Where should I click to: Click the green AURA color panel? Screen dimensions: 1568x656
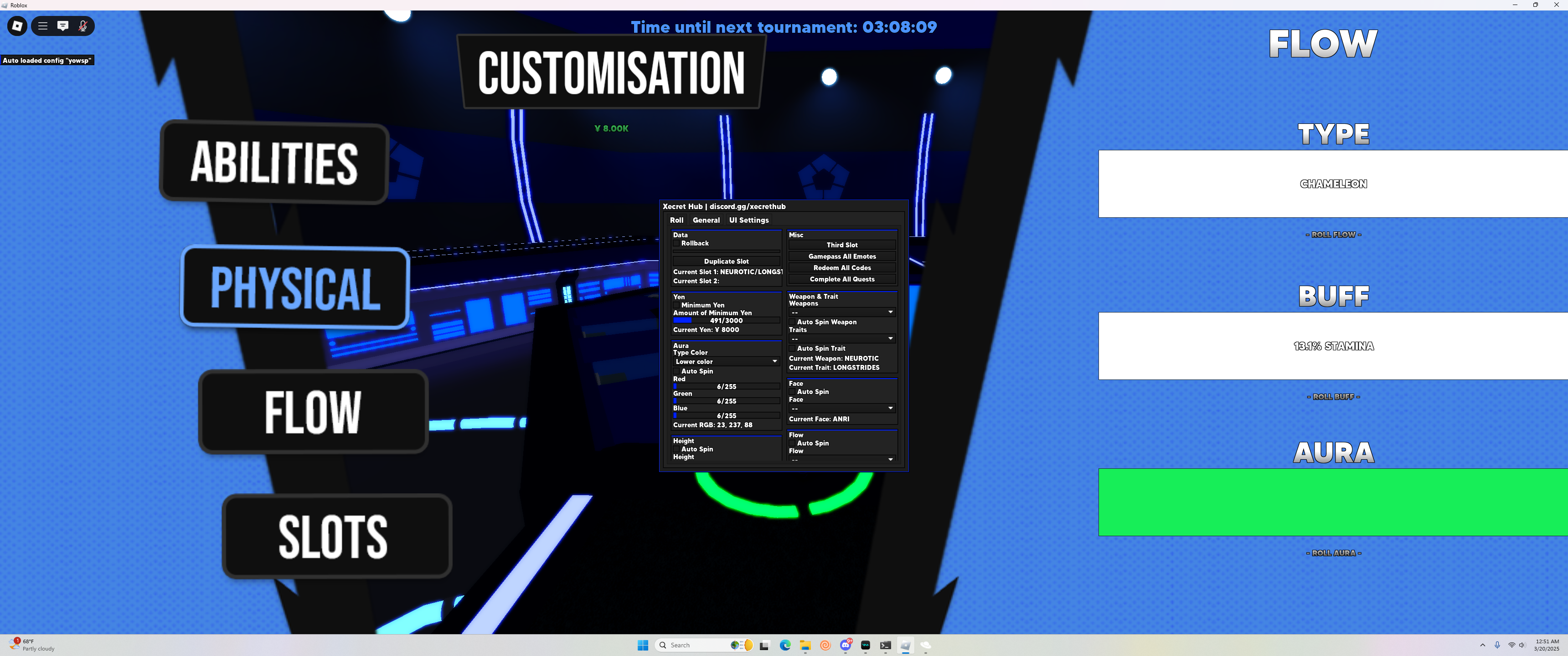click(x=1333, y=502)
